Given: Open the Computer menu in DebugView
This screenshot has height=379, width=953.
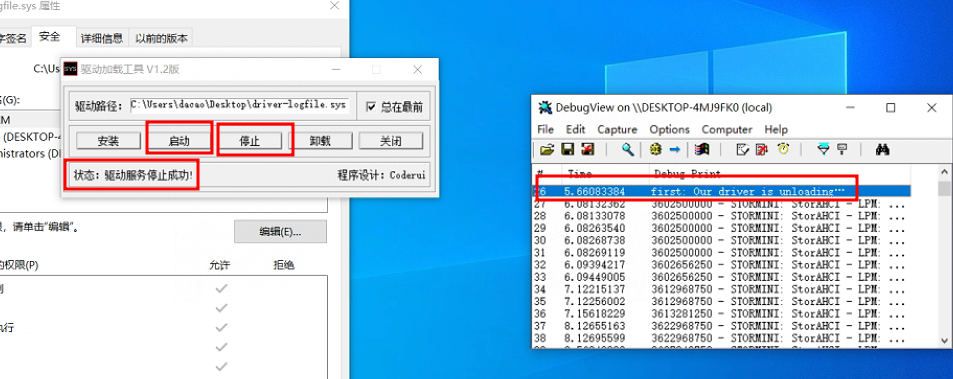Looking at the screenshot, I should (727, 129).
